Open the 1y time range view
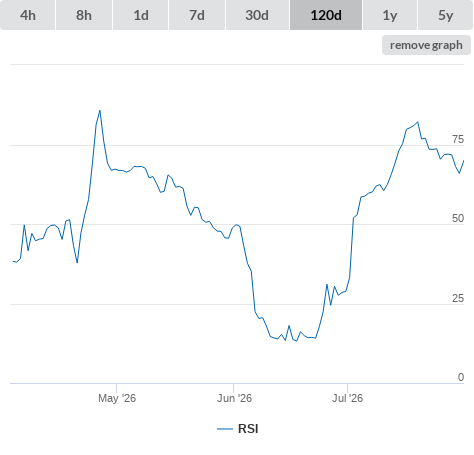The image size is (474, 455). pos(390,15)
